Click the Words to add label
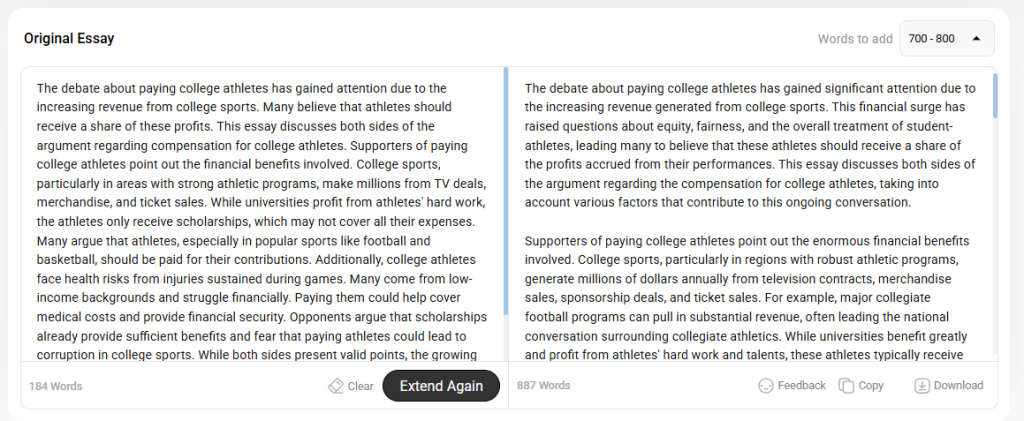 pos(855,39)
